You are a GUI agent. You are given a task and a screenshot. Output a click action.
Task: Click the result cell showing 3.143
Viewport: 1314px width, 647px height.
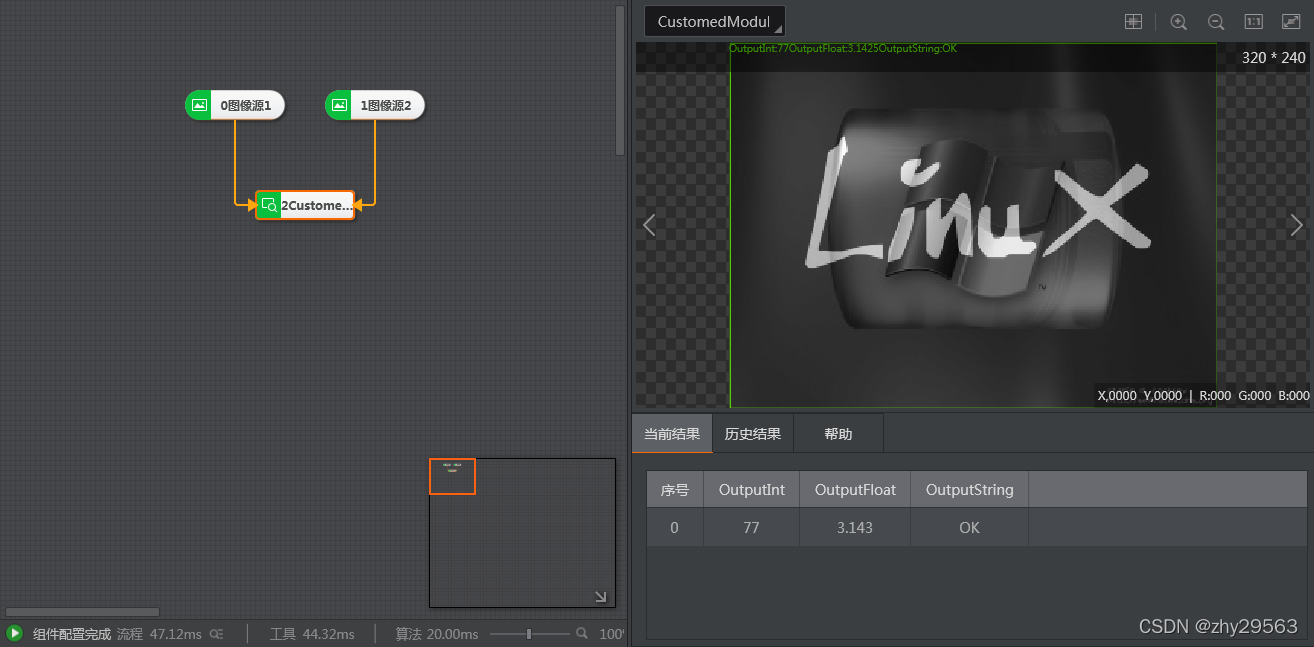coord(855,527)
